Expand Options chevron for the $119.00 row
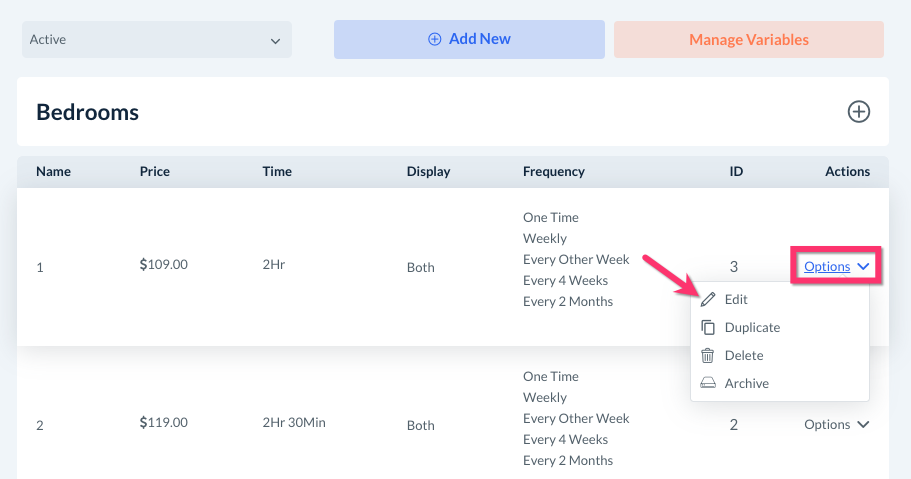 pyautogui.click(x=863, y=425)
